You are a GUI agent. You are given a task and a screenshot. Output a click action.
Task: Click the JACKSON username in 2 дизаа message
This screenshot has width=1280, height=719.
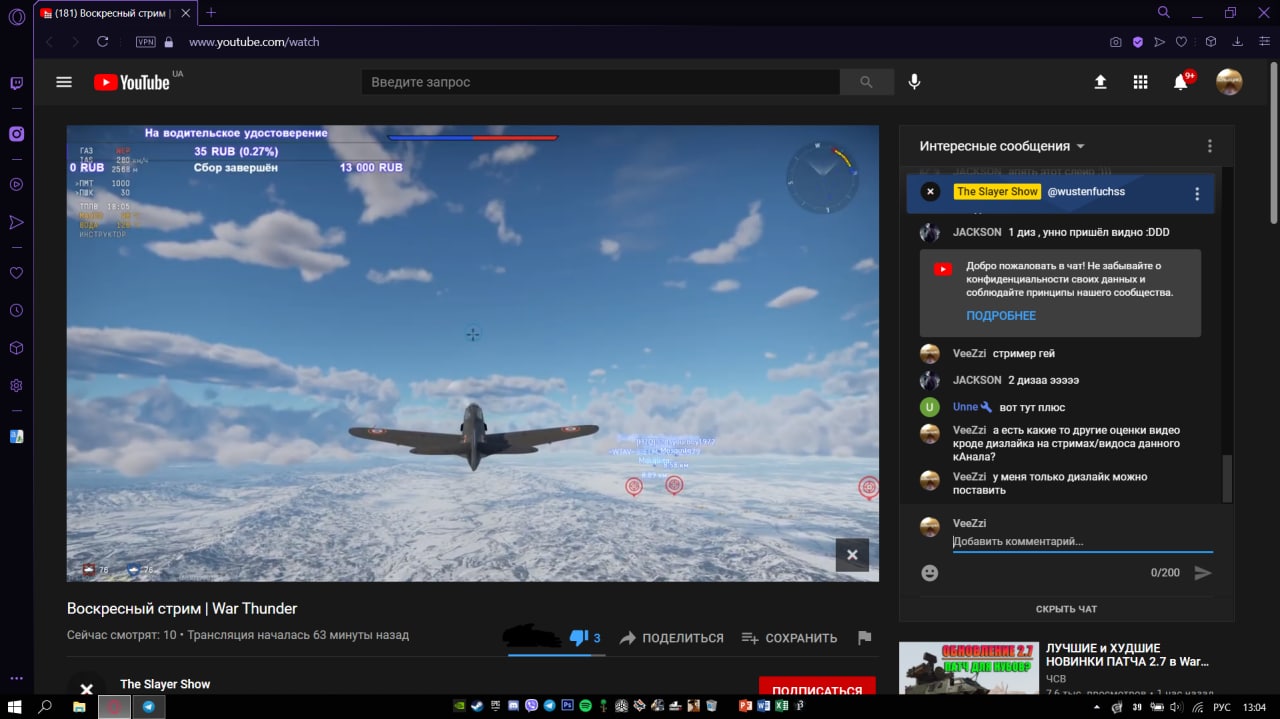point(977,380)
